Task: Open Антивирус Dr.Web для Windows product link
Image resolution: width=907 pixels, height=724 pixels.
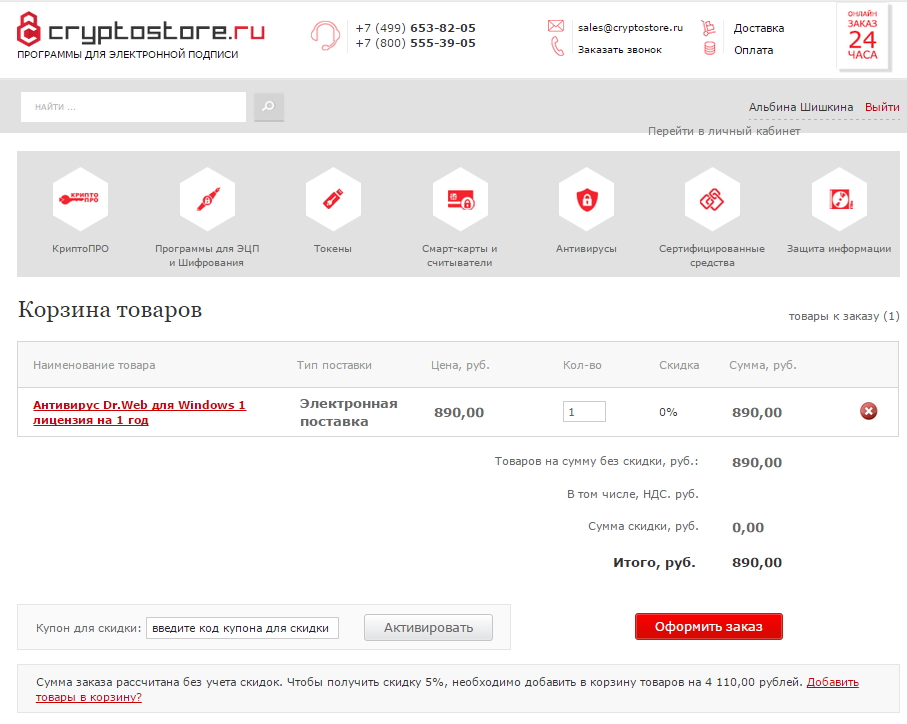Action: (x=139, y=412)
